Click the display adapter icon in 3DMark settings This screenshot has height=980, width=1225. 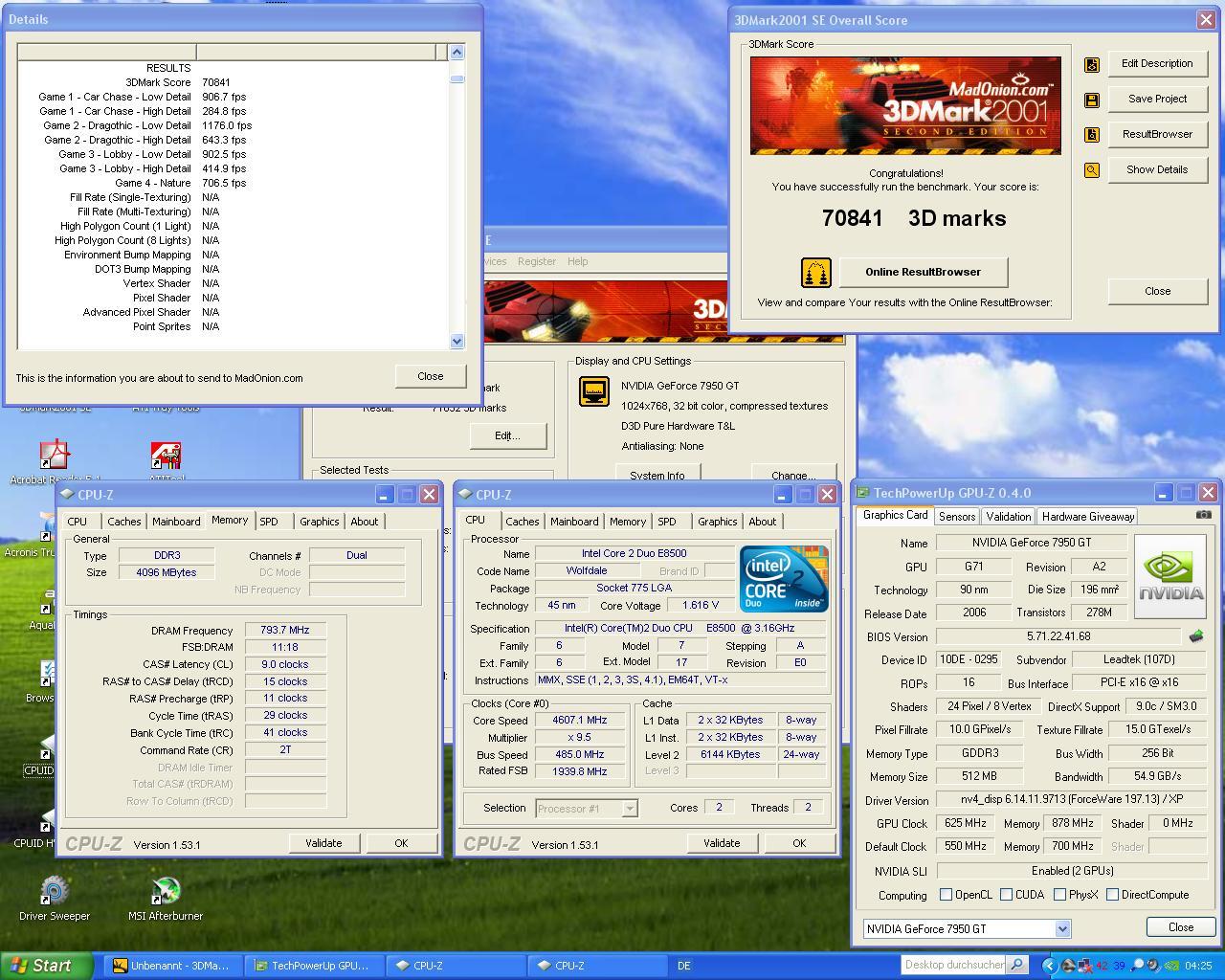click(594, 390)
